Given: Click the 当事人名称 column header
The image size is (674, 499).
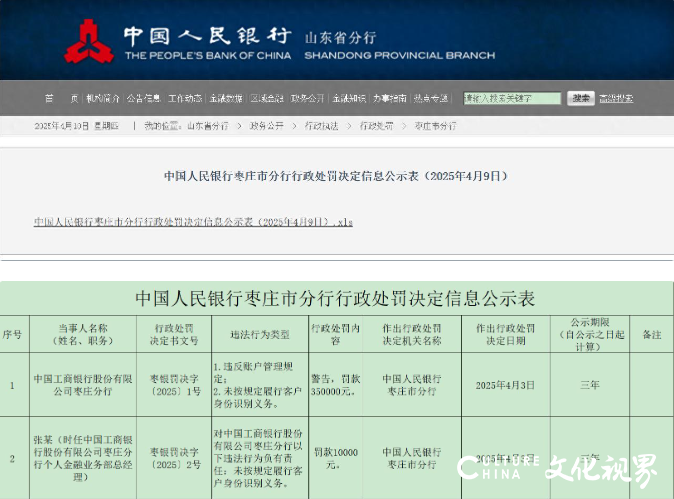Looking at the screenshot, I should click(83, 334).
